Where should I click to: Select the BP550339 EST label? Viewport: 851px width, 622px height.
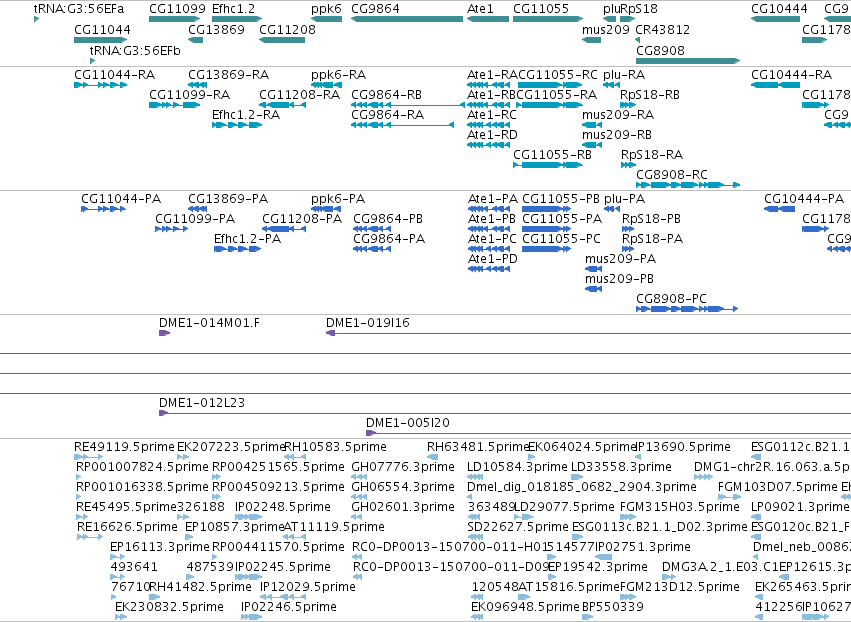point(613,607)
